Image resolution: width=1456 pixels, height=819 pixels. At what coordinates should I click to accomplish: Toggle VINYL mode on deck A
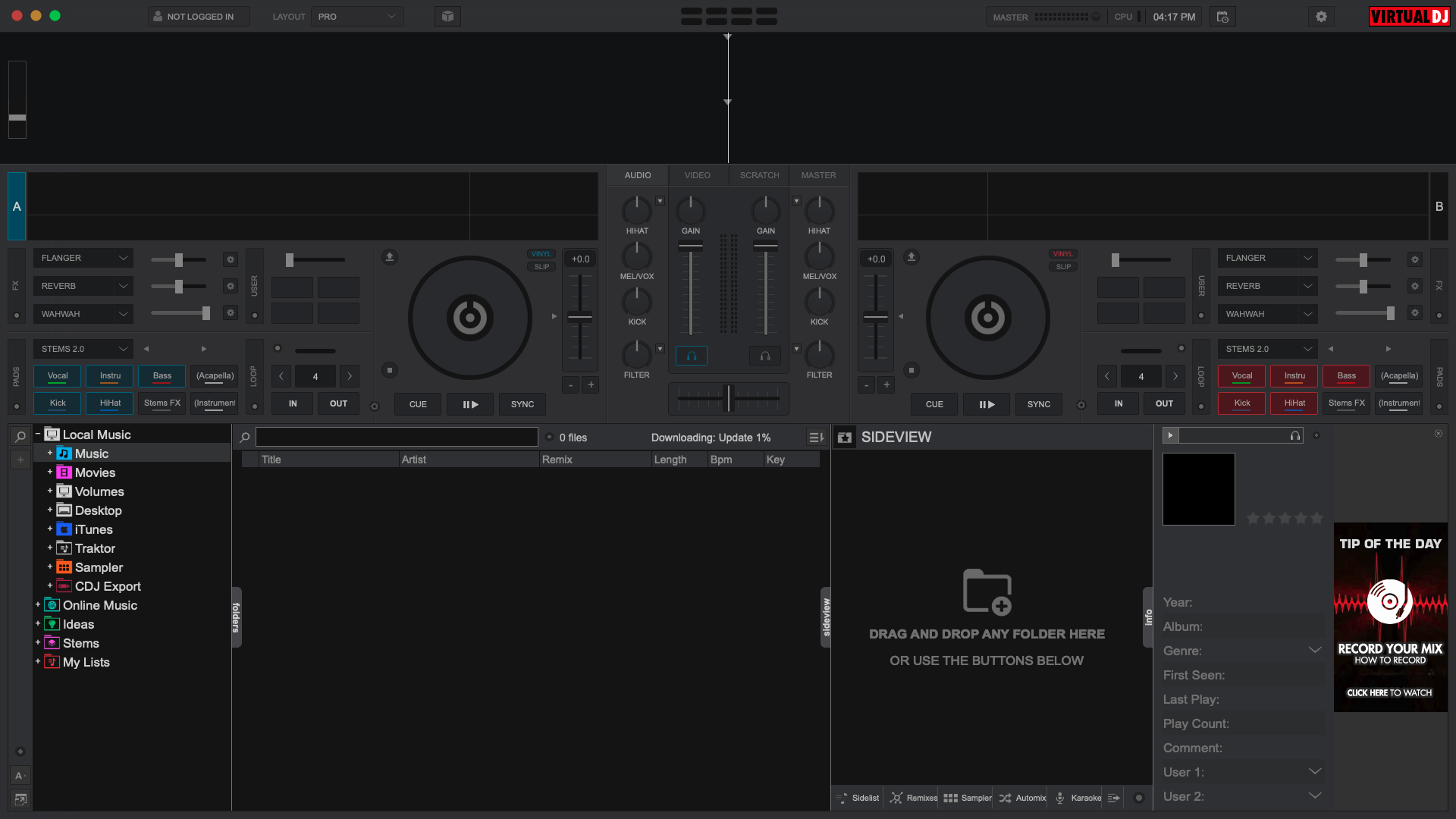(x=541, y=254)
